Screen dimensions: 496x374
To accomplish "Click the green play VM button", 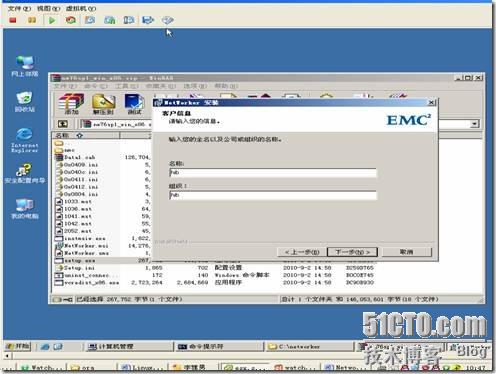I will click(52, 21).
